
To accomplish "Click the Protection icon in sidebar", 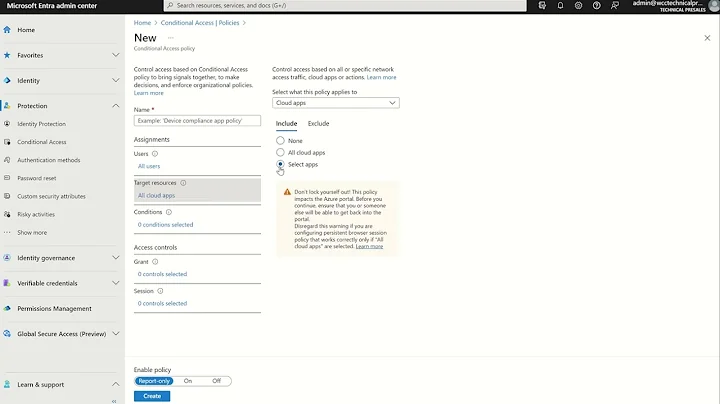I will coord(7,106).
